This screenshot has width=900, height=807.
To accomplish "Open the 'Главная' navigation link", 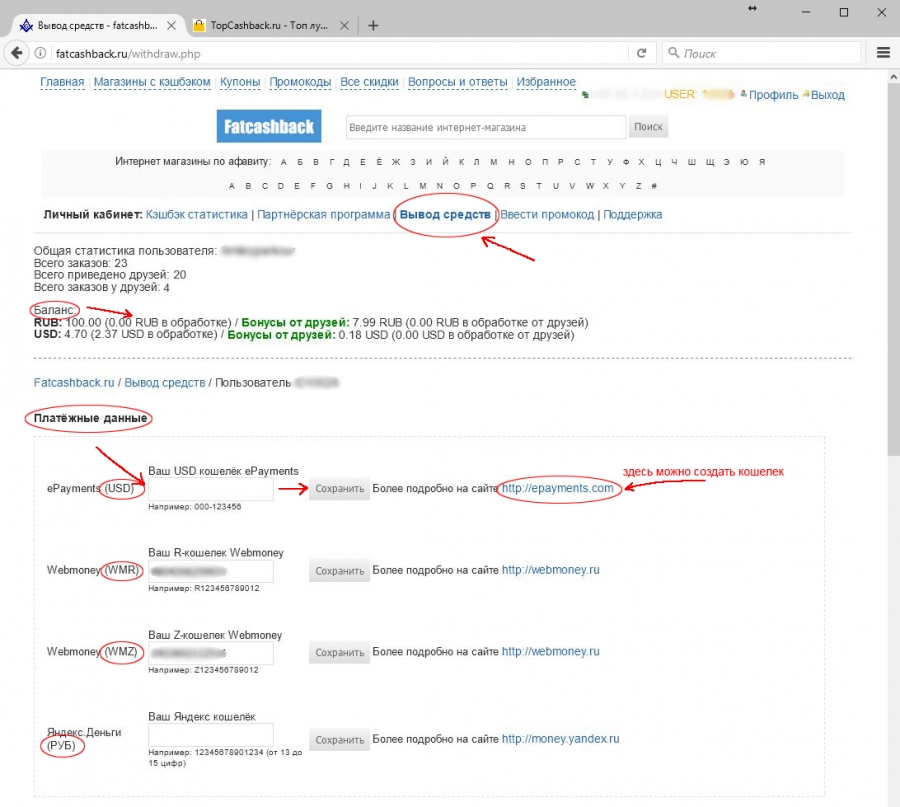I will (x=62, y=82).
